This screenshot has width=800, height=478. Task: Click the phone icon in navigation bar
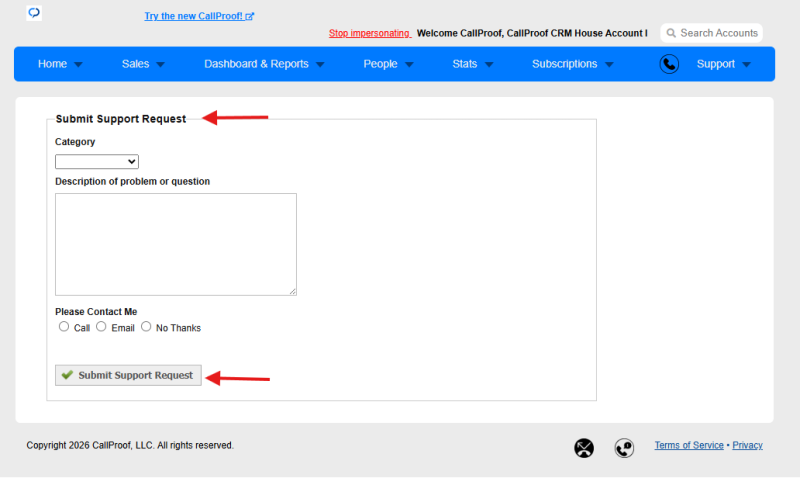[x=669, y=64]
